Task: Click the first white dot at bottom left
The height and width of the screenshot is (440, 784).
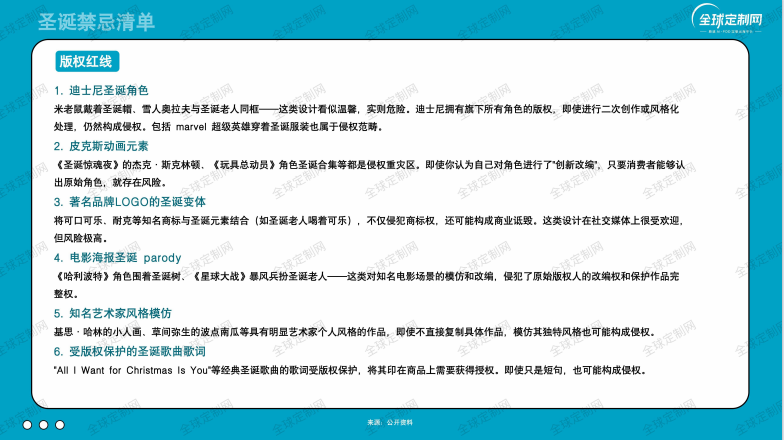Action: point(27,425)
